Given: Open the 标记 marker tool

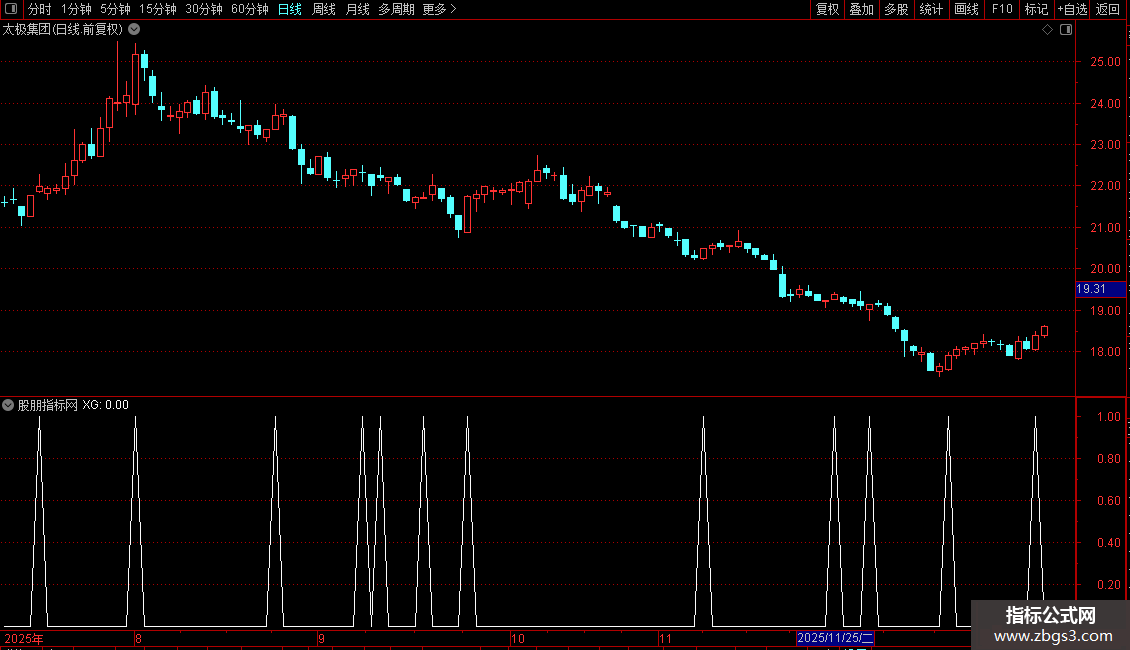Looking at the screenshot, I should (1036, 9).
